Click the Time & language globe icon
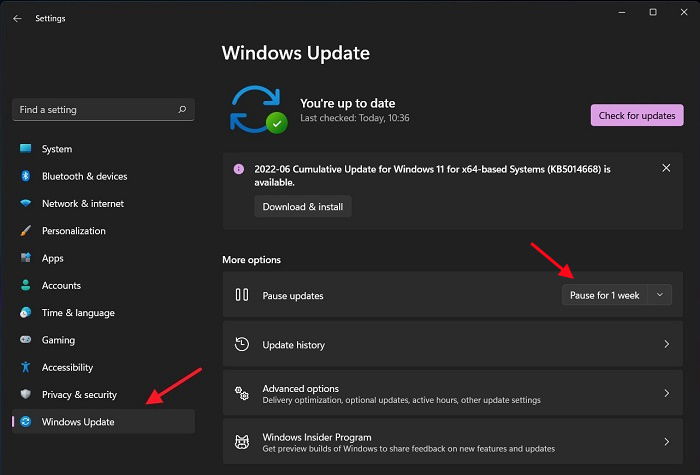This screenshot has height=475, width=700. 25,312
